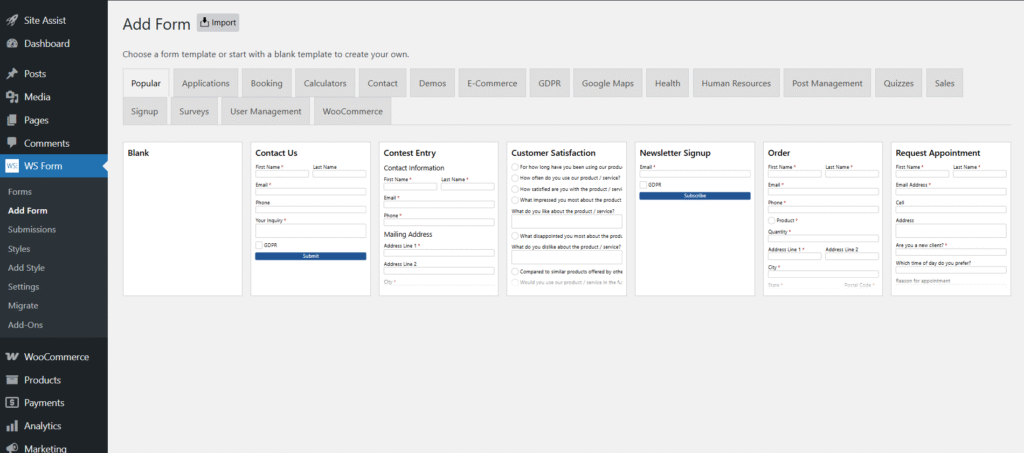Open the Payments dollar icon

12,403
